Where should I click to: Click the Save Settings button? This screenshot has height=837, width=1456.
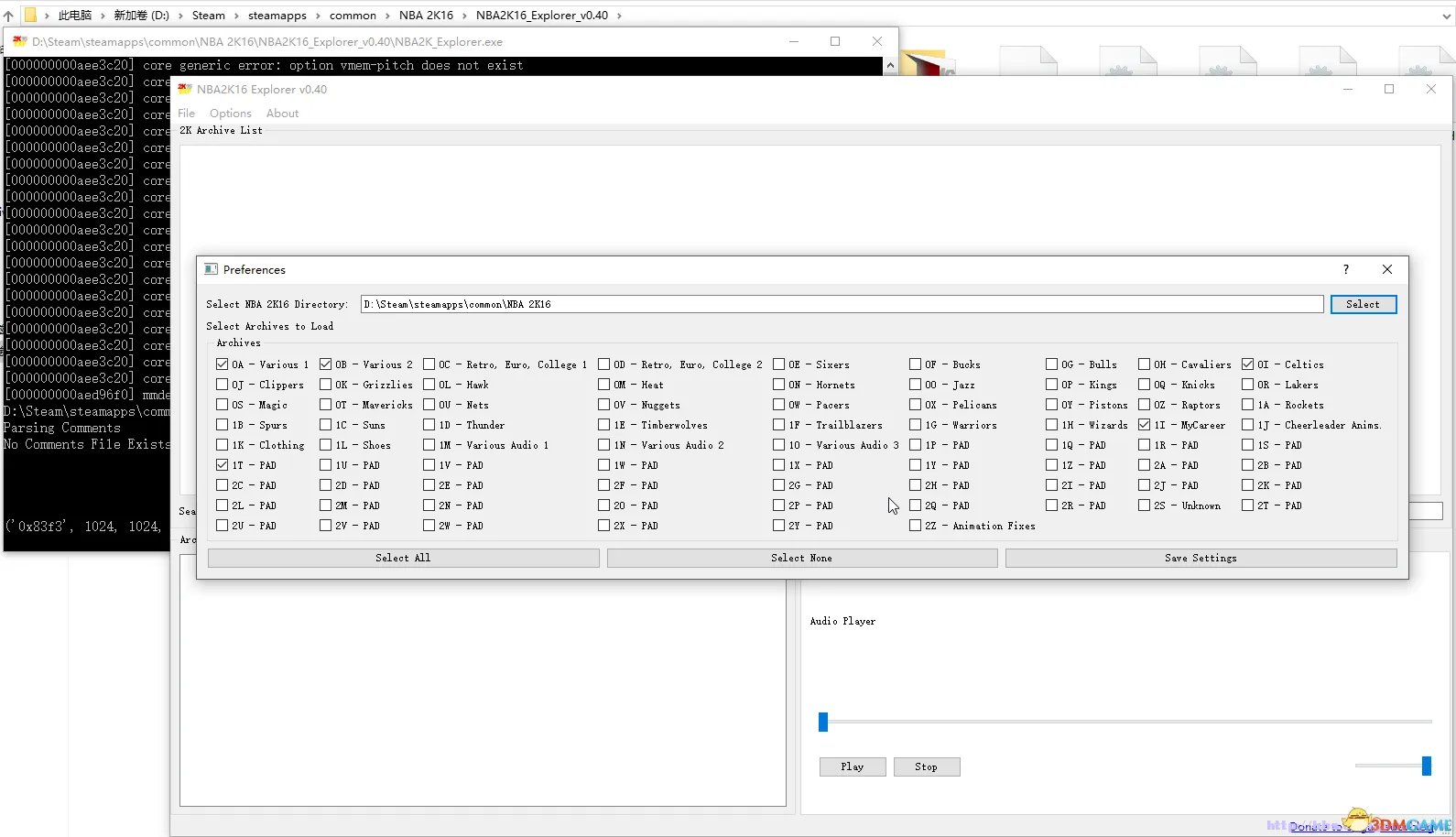coord(1201,558)
